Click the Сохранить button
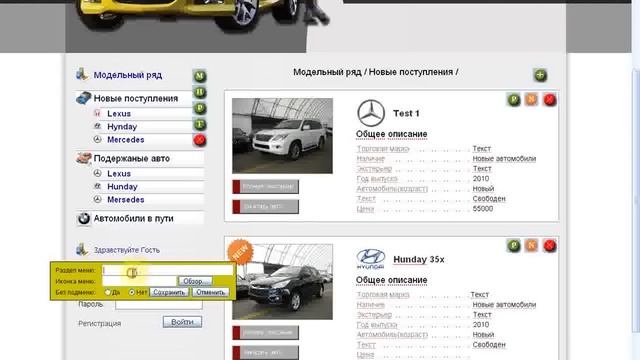The image size is (640, 360). click(169, 292)
